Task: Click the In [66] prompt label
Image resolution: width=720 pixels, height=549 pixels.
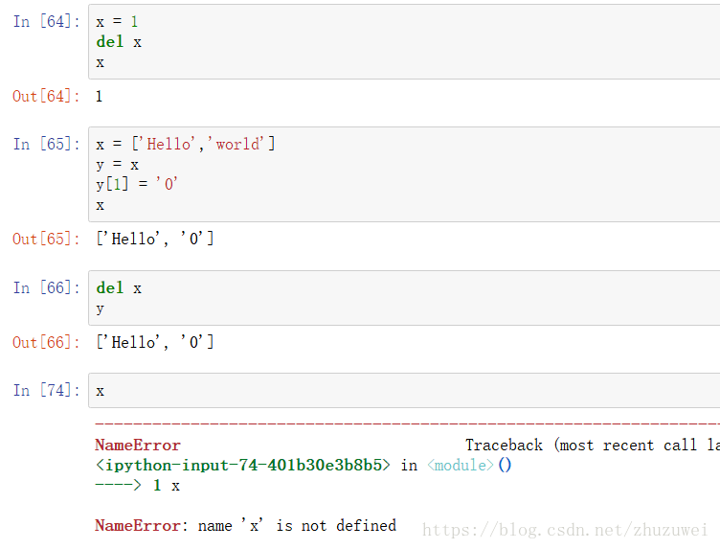Action: pyautogui.click(x=45, y=288)
